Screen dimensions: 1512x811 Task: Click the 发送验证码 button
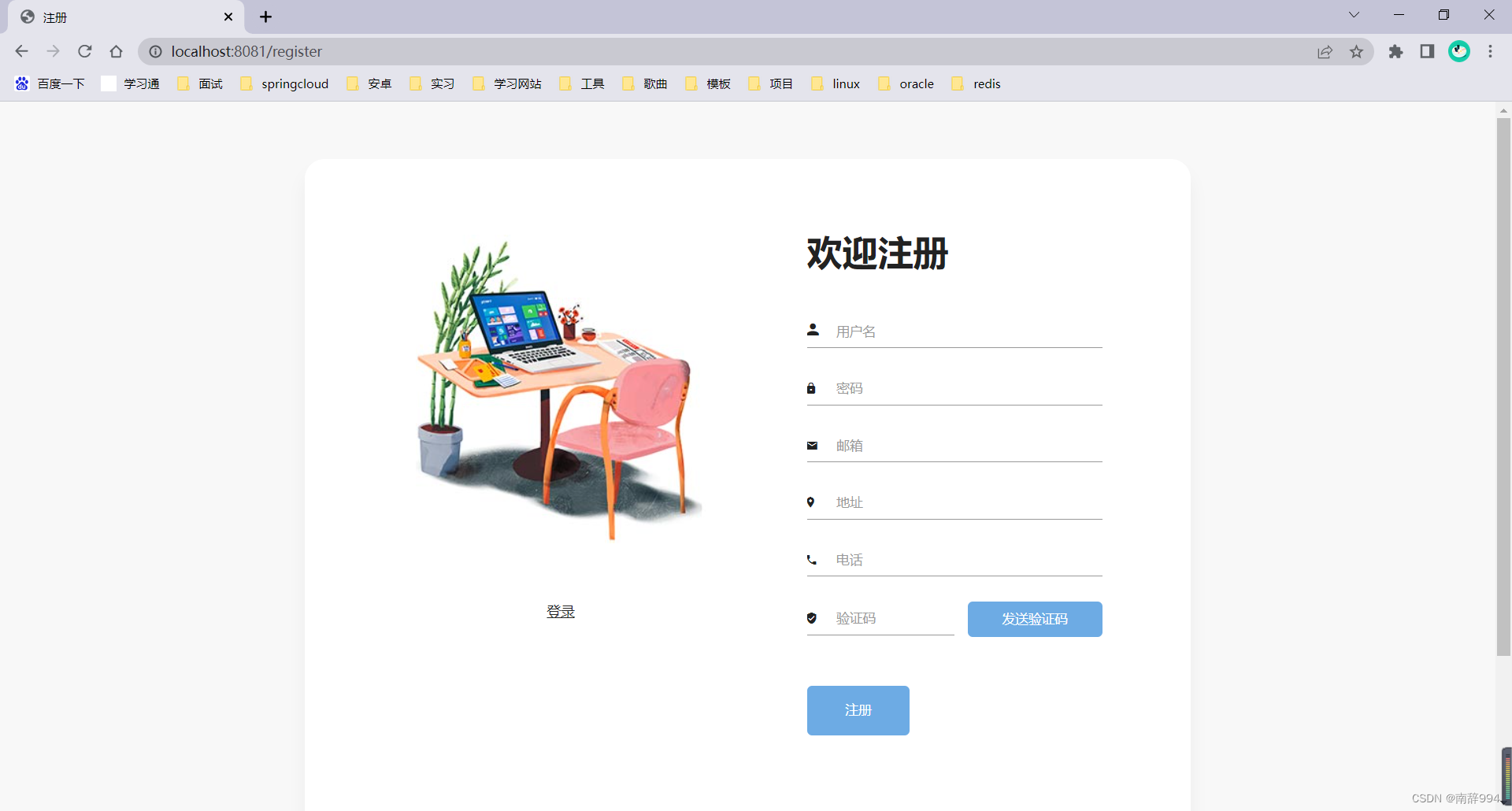coord(1035,619)
